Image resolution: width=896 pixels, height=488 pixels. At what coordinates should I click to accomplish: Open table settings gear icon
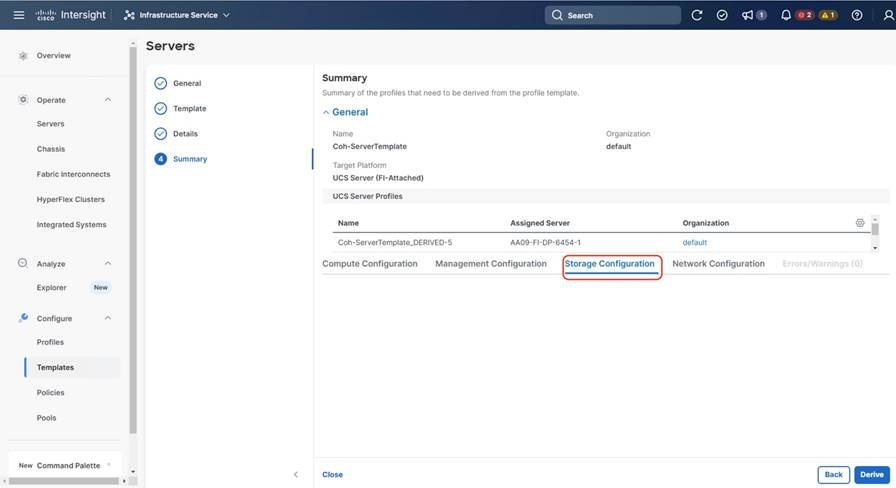point(859,223)
